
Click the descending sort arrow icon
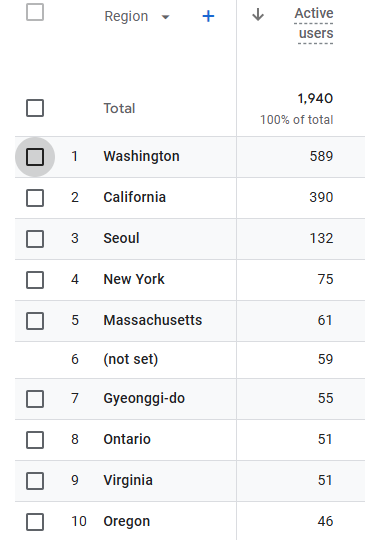click(258, 15)
